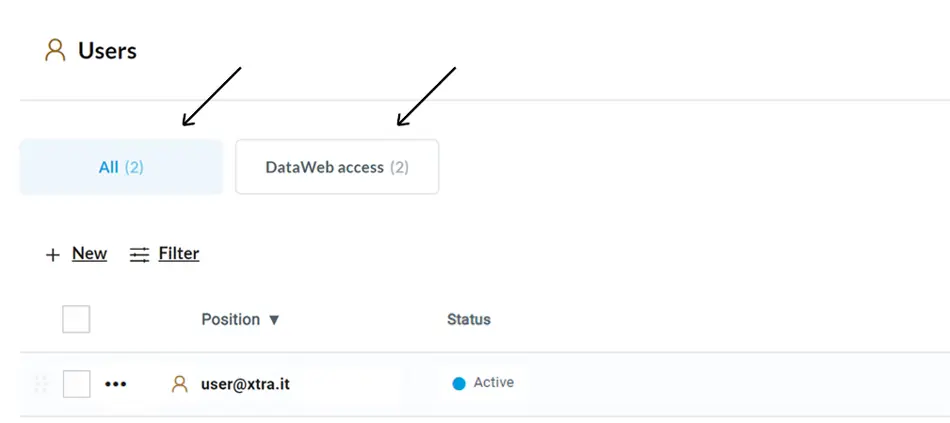The width and height of the screenshot is (950, 423).
Task: Check the box for user@xtra.it row
Action: click(x=76, y=384)
